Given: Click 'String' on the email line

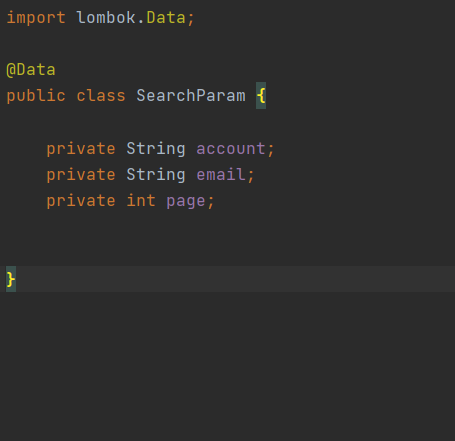Looking at the screenshot, I should [156, 175].
